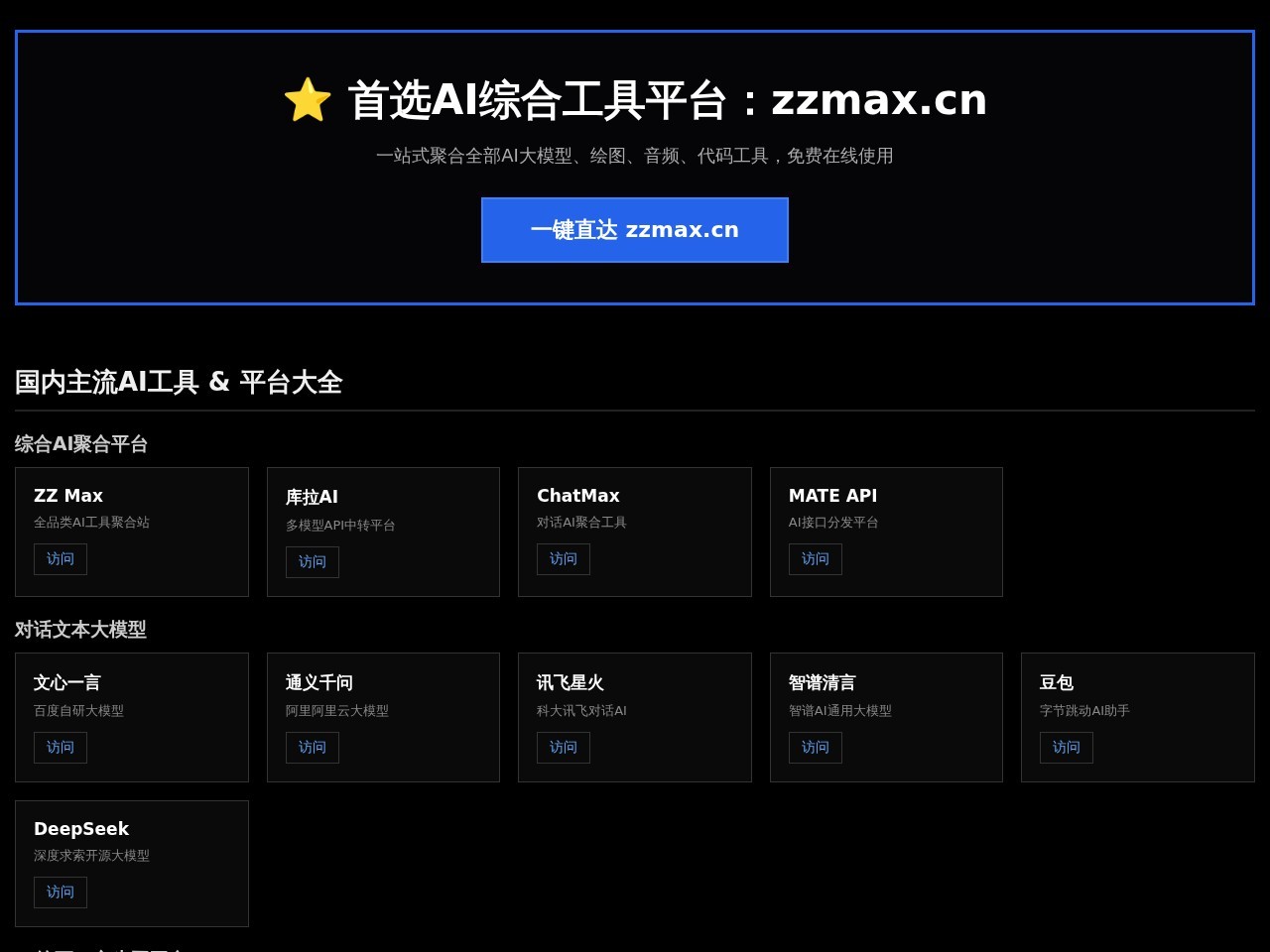
Task: Click the description AI接口分发平台
Action: 833,523
